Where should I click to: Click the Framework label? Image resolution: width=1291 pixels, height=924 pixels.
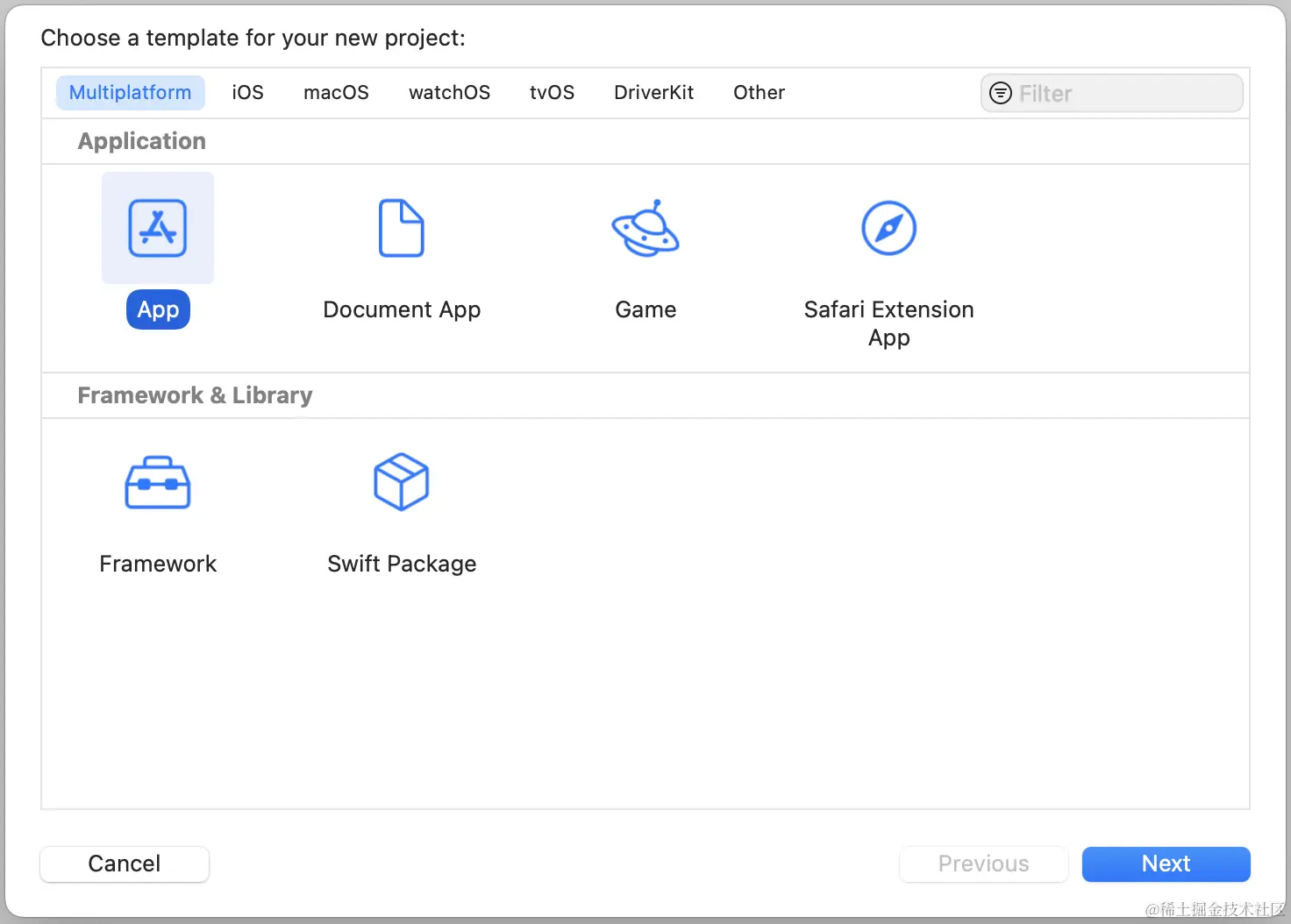click(x=158, y=564)
